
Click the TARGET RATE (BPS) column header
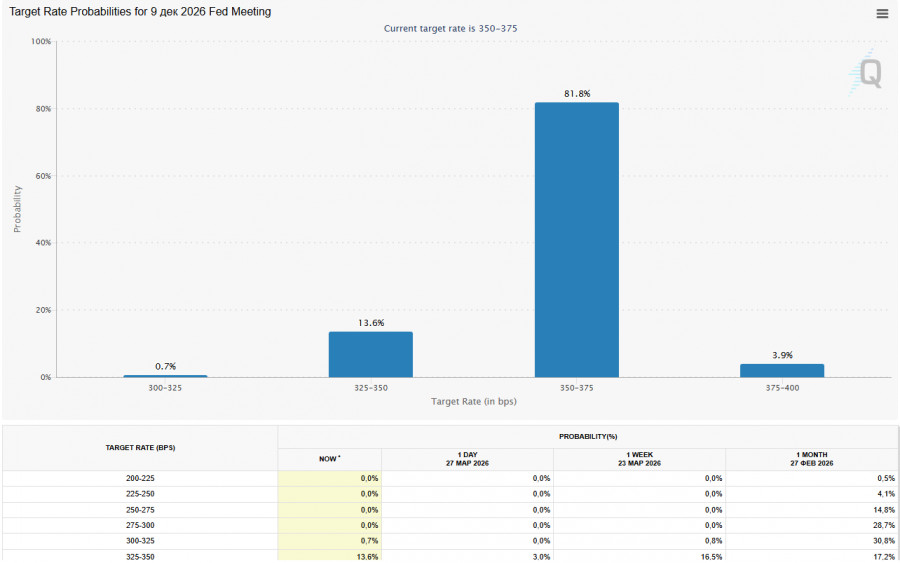[x=140, y=447]
